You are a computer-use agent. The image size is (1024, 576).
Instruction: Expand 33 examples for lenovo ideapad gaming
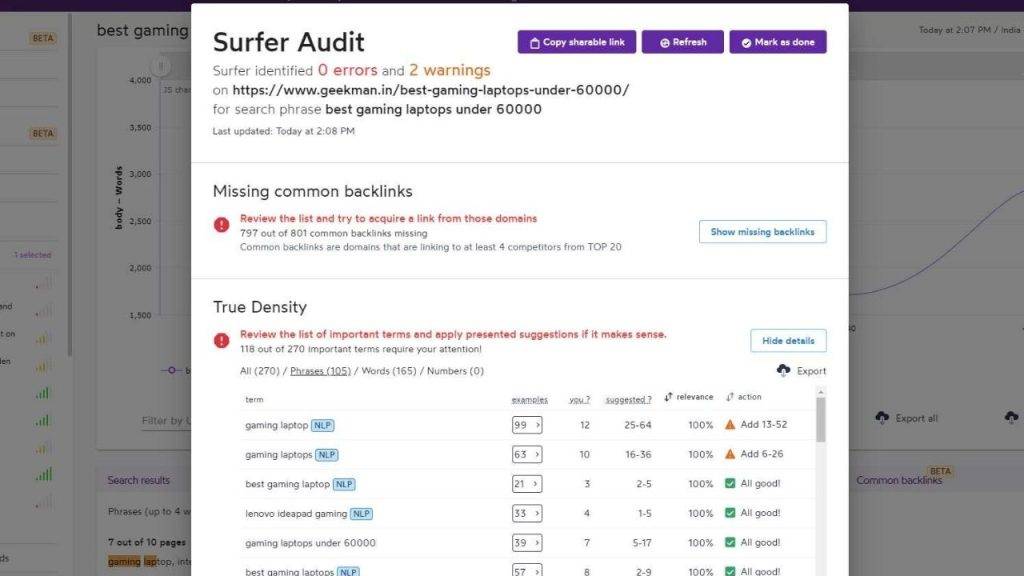point(527,513)
